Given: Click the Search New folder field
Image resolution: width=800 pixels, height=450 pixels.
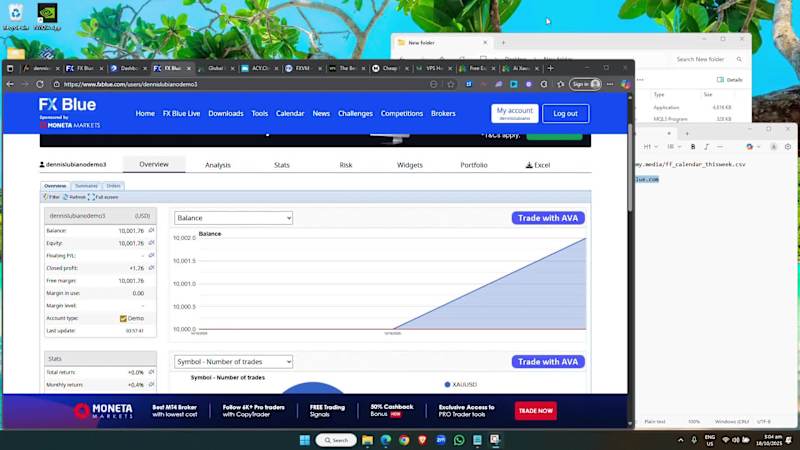Looking at the screenshot, I should point(706,59).
